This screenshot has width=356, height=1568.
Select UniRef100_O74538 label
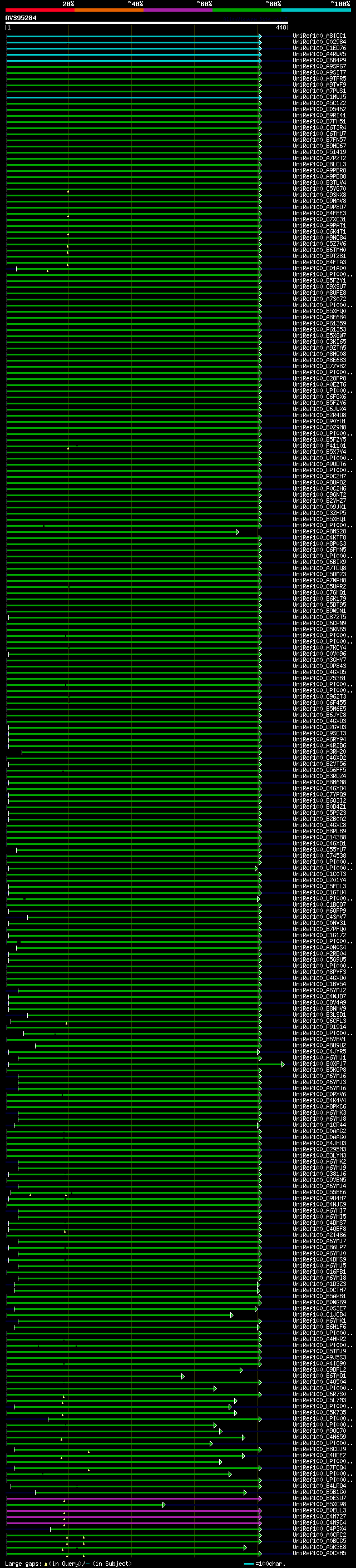click(x=319, y=856)
